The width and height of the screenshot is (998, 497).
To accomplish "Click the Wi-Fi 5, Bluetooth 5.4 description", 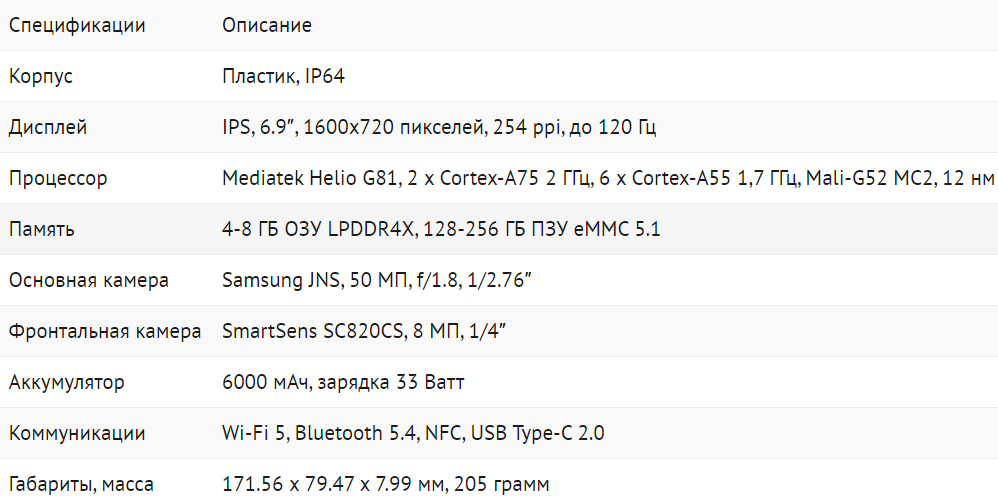I will click(x=413, y=433).
